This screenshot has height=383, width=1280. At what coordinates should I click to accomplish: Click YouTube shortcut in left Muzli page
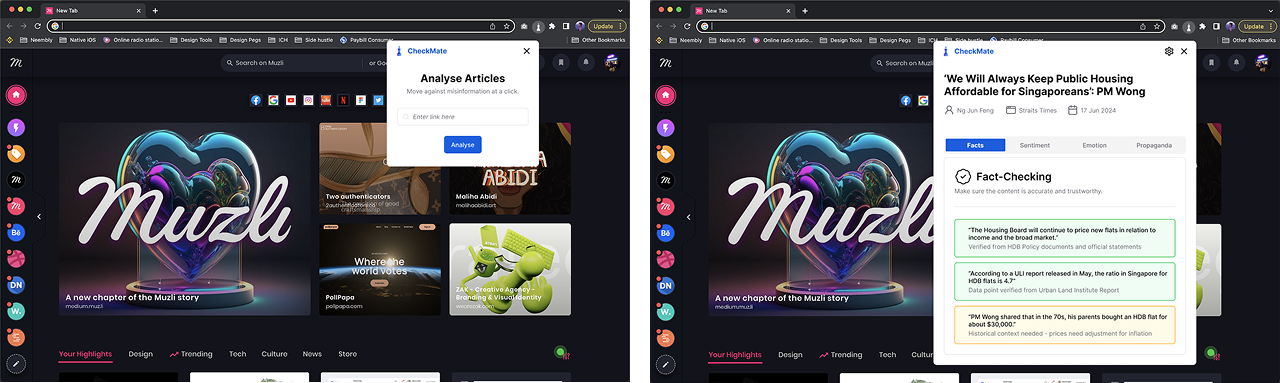click(x=291, y=100)
